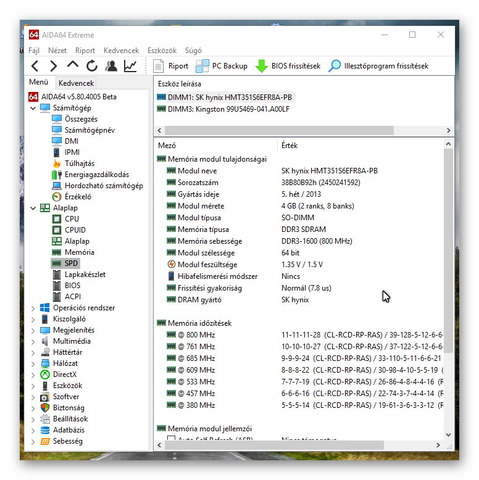Click the Mező column header
The image size is (479, 480).
point(216,145)
